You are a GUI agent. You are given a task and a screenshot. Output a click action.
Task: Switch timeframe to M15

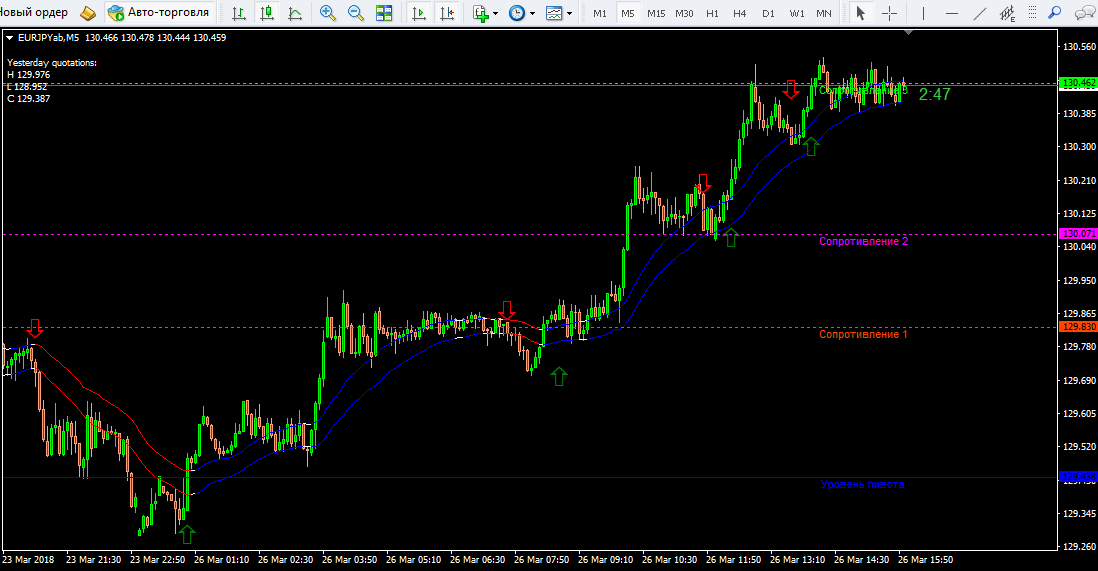point(656,13)
